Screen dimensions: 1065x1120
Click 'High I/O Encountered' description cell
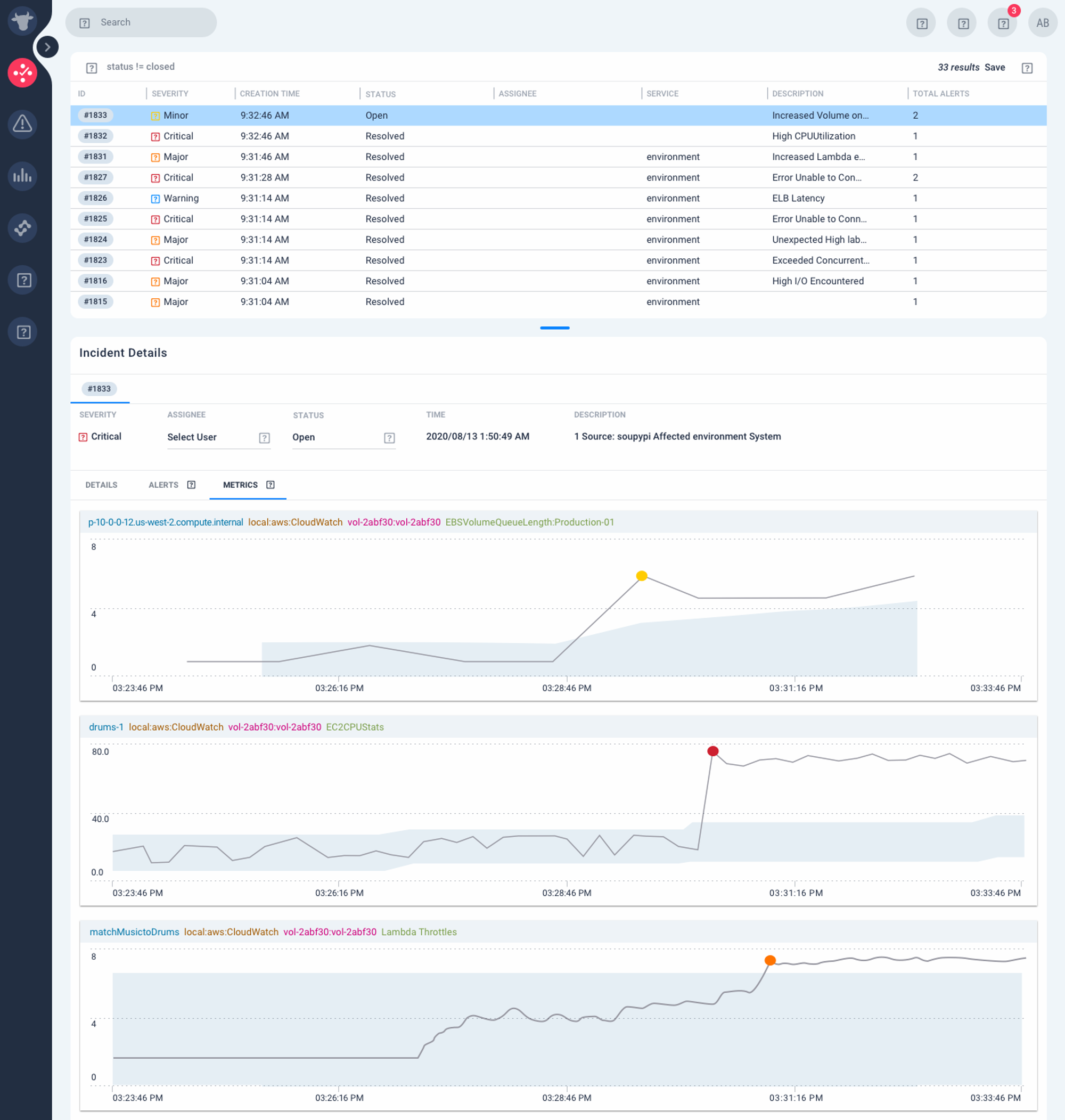point(817,281)
